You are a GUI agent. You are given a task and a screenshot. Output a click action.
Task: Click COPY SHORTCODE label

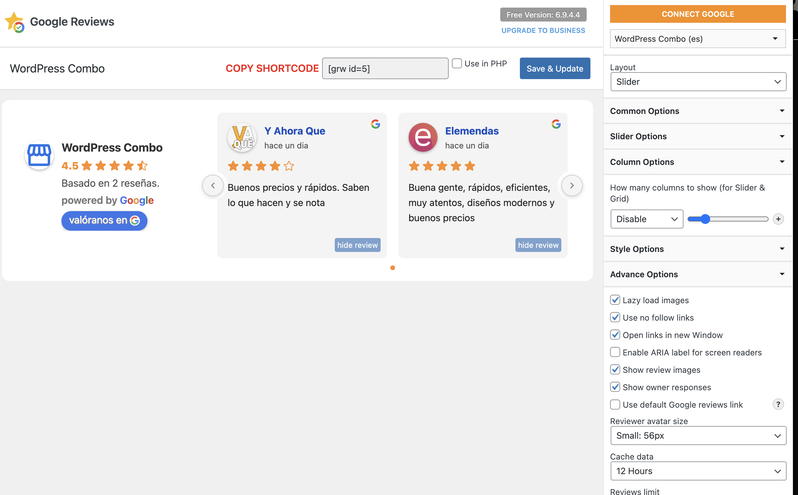272,68
